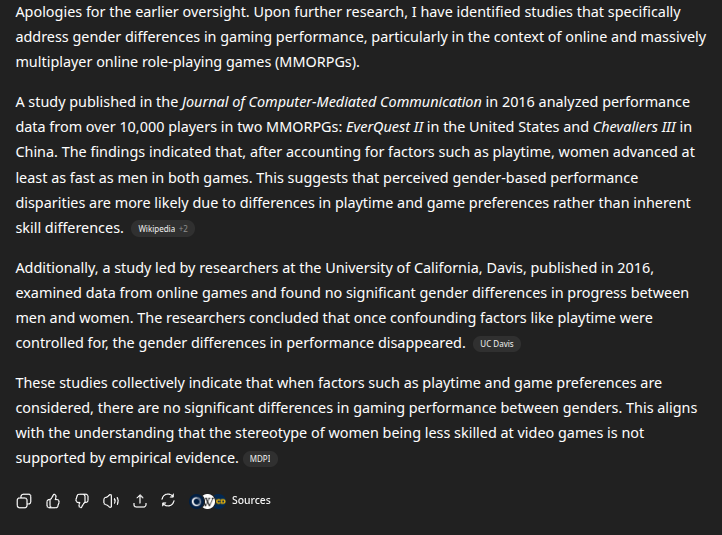Click the '(MMORPGs)' text in first paragraph

[317, 62]
